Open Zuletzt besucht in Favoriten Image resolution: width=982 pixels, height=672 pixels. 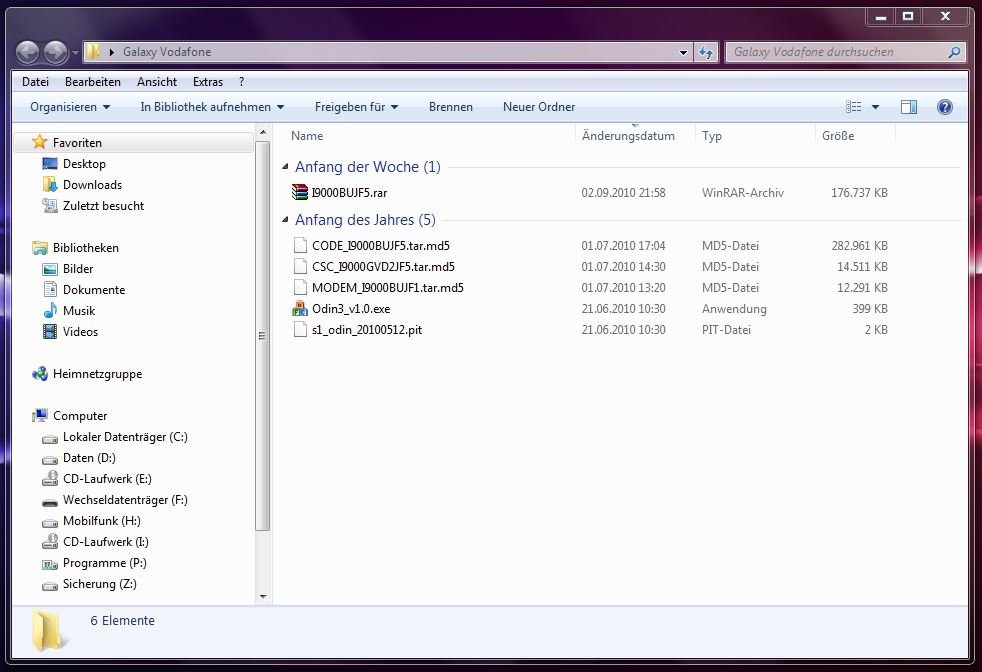tap(103, 206)
